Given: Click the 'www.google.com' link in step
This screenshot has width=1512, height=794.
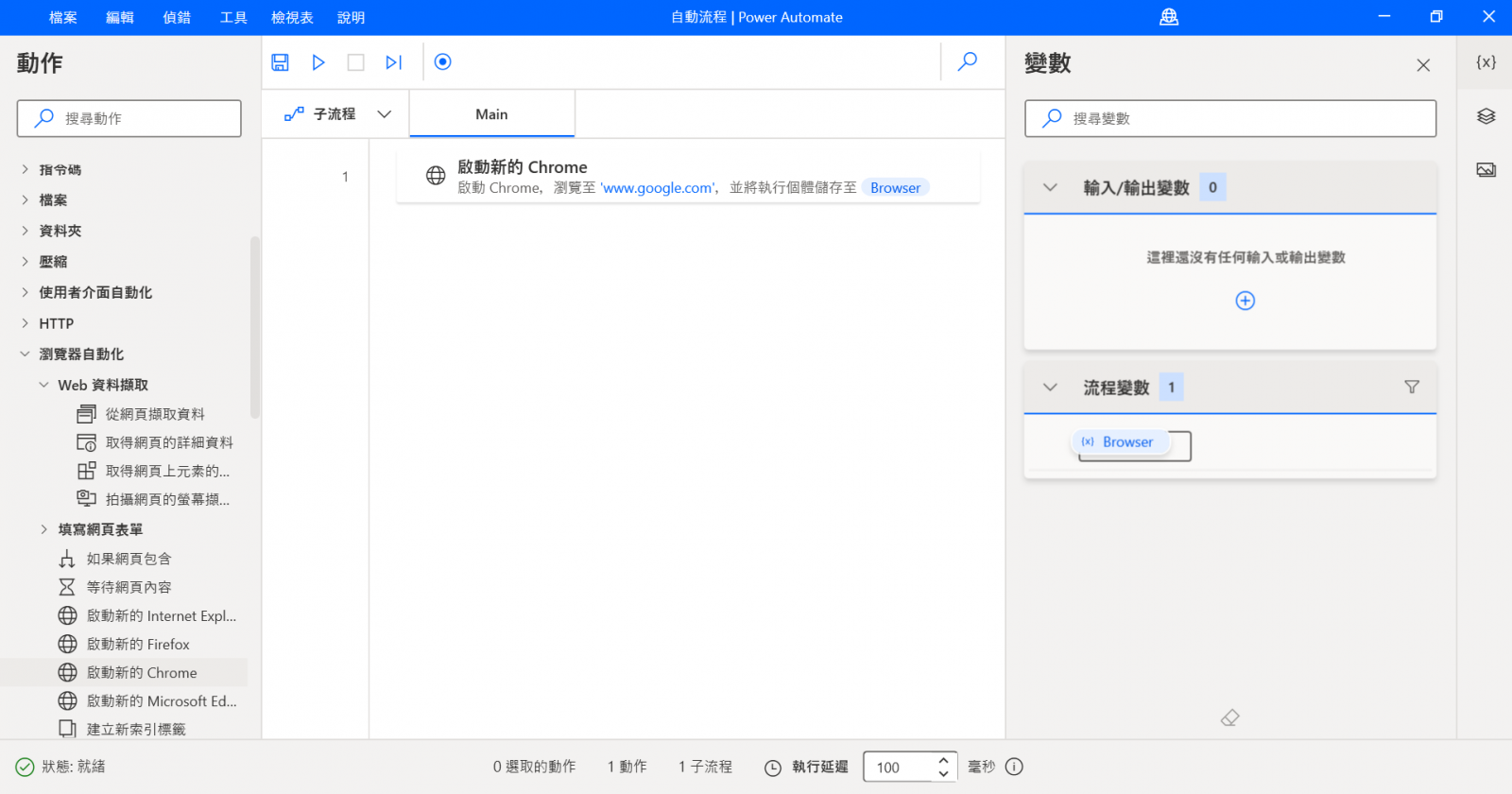Looking at the screenshot, I should [658, 188].
